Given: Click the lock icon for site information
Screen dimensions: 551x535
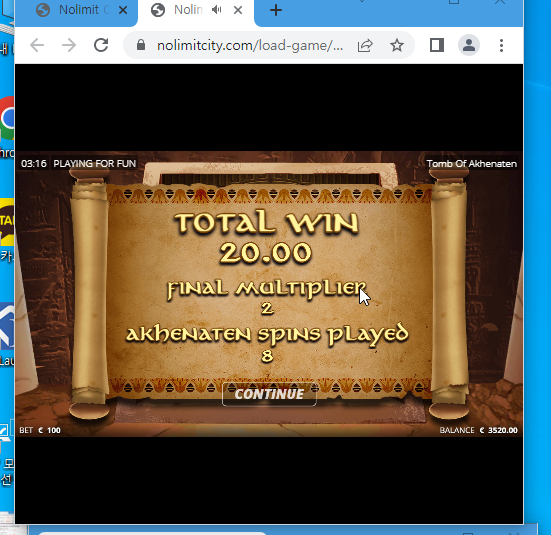Looking at the screenshot, I should point(141,45).
